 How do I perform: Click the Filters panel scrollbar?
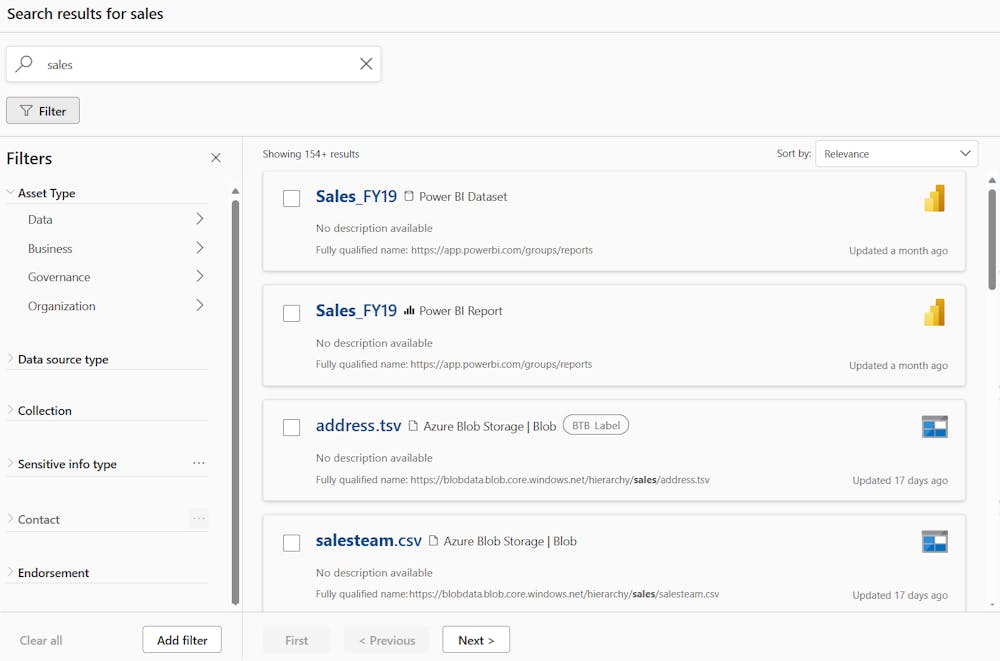click(x=235, y=402)
